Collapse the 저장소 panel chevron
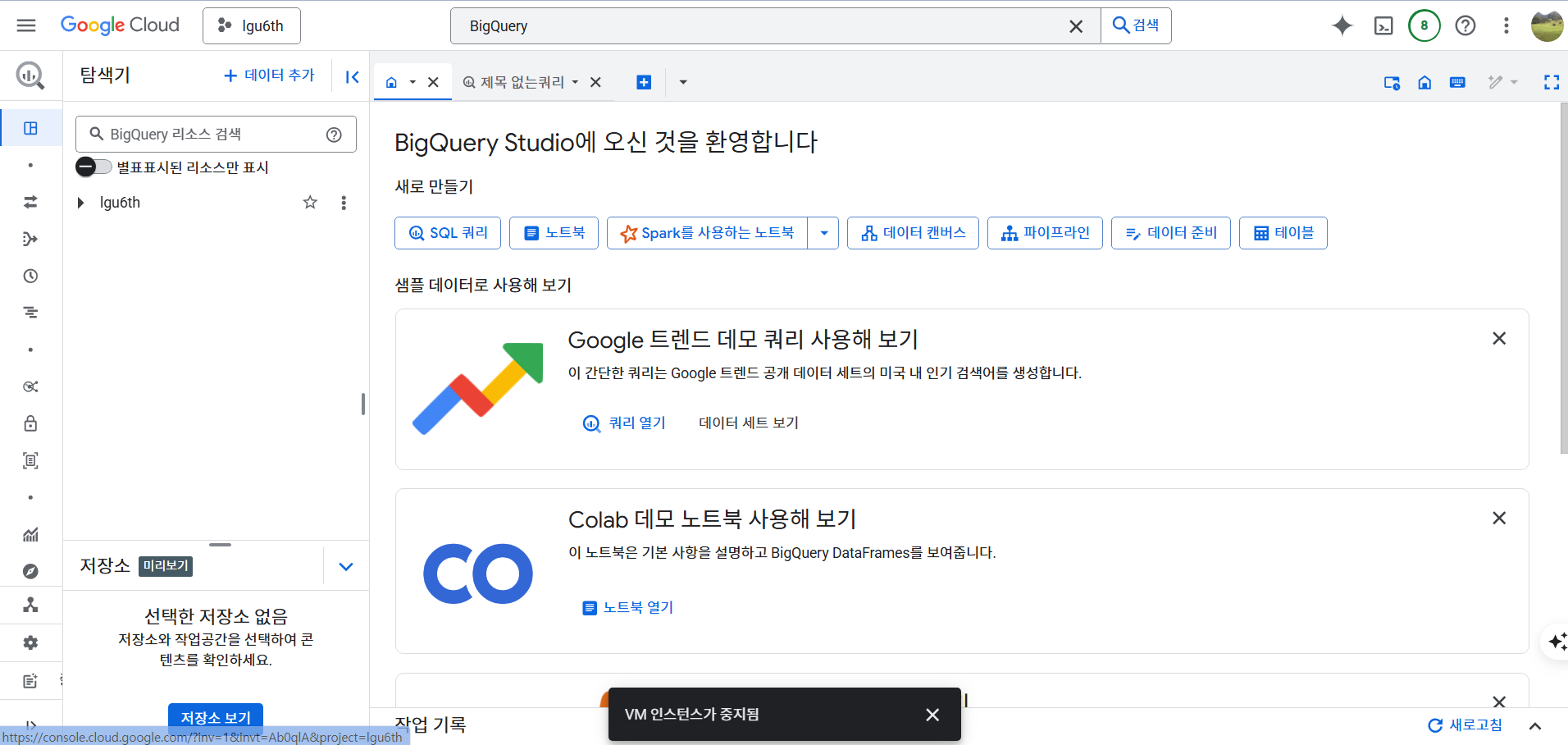The width and height of the screenshot is (1568, 745). (x=346, y=567)
